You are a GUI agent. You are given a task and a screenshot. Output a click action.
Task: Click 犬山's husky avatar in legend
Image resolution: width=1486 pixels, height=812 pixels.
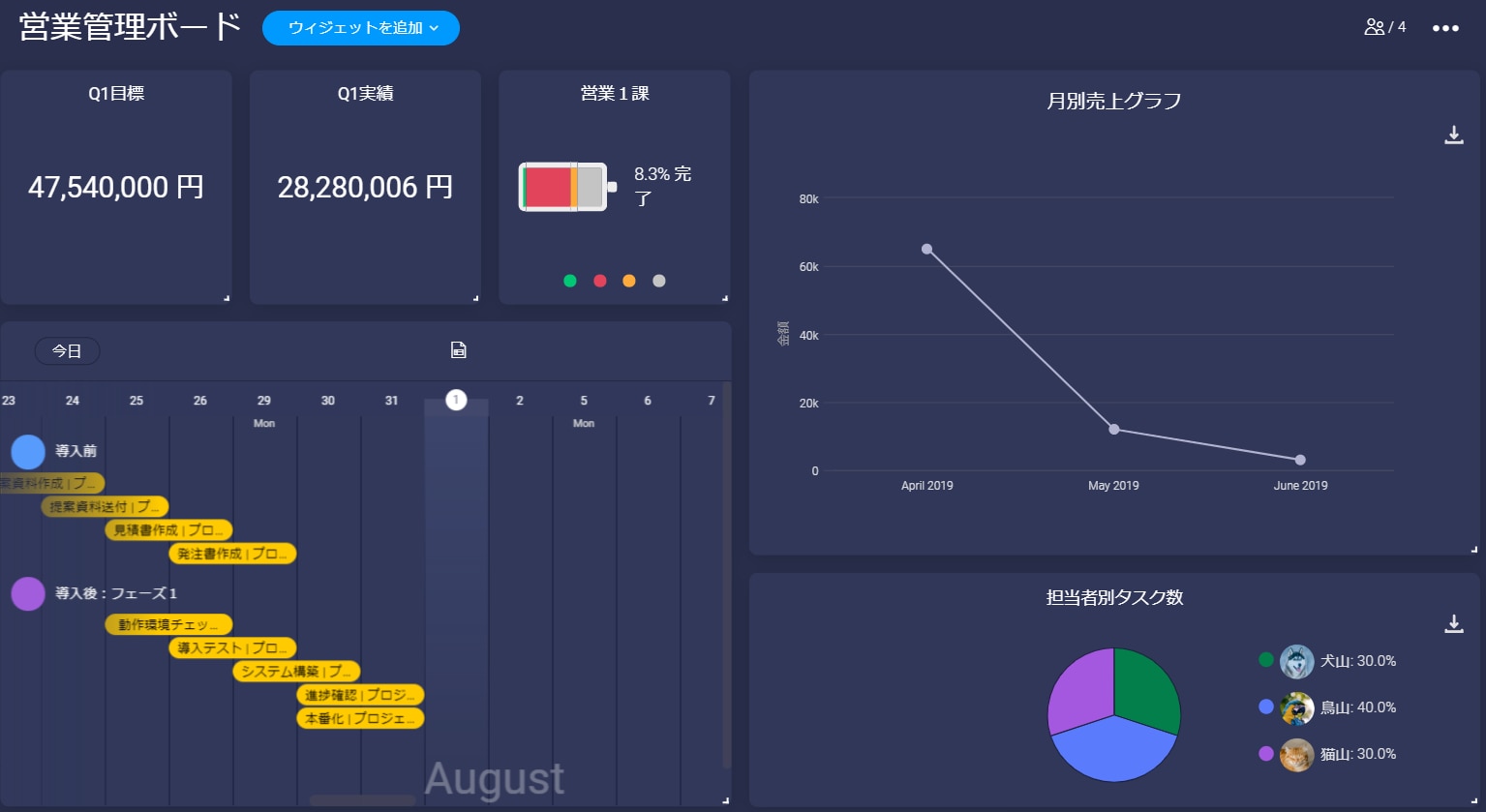pyautogui.click(x=1297, y=661)
